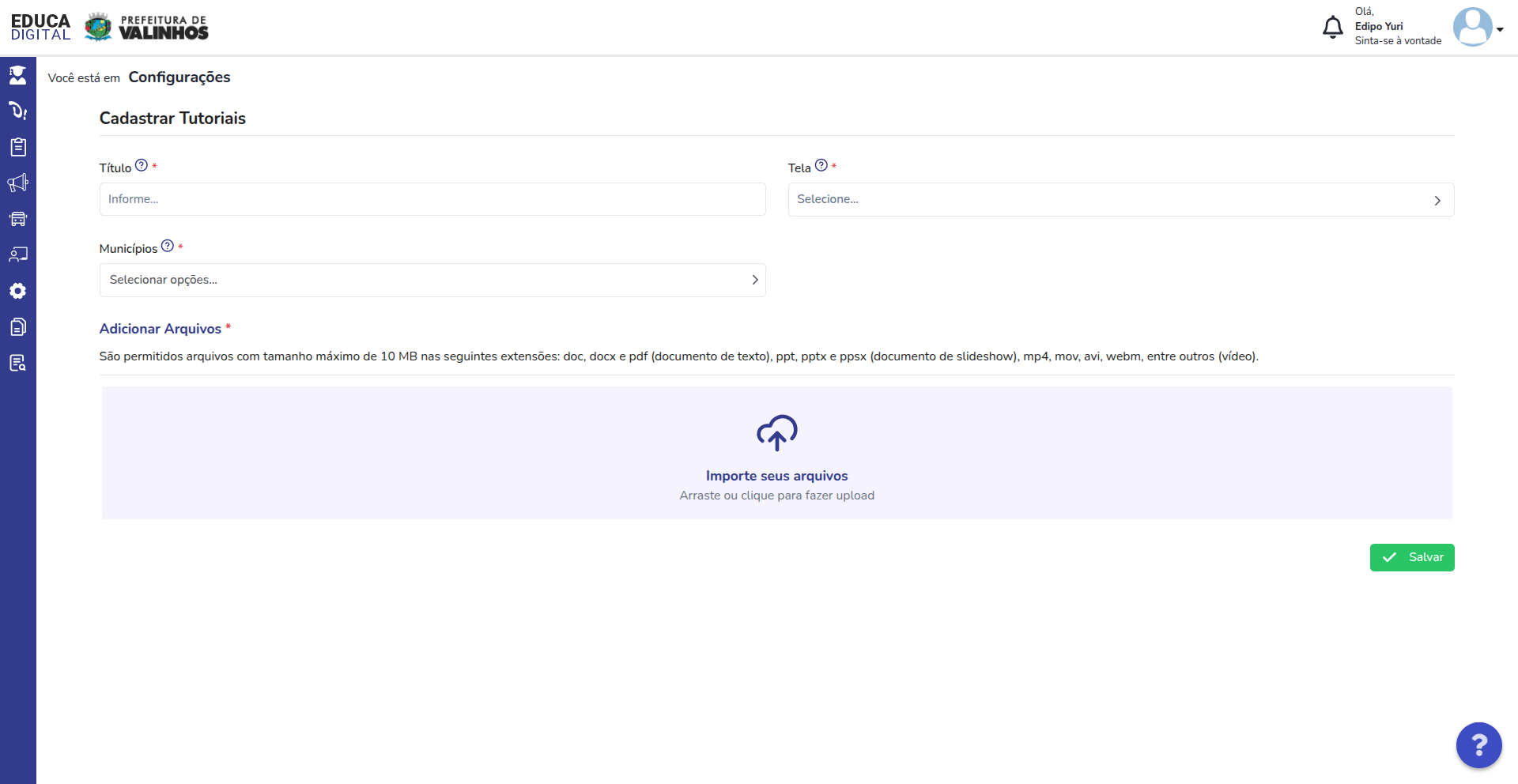
Task: Open the notifications bell
Action: tap(1332, 27)
